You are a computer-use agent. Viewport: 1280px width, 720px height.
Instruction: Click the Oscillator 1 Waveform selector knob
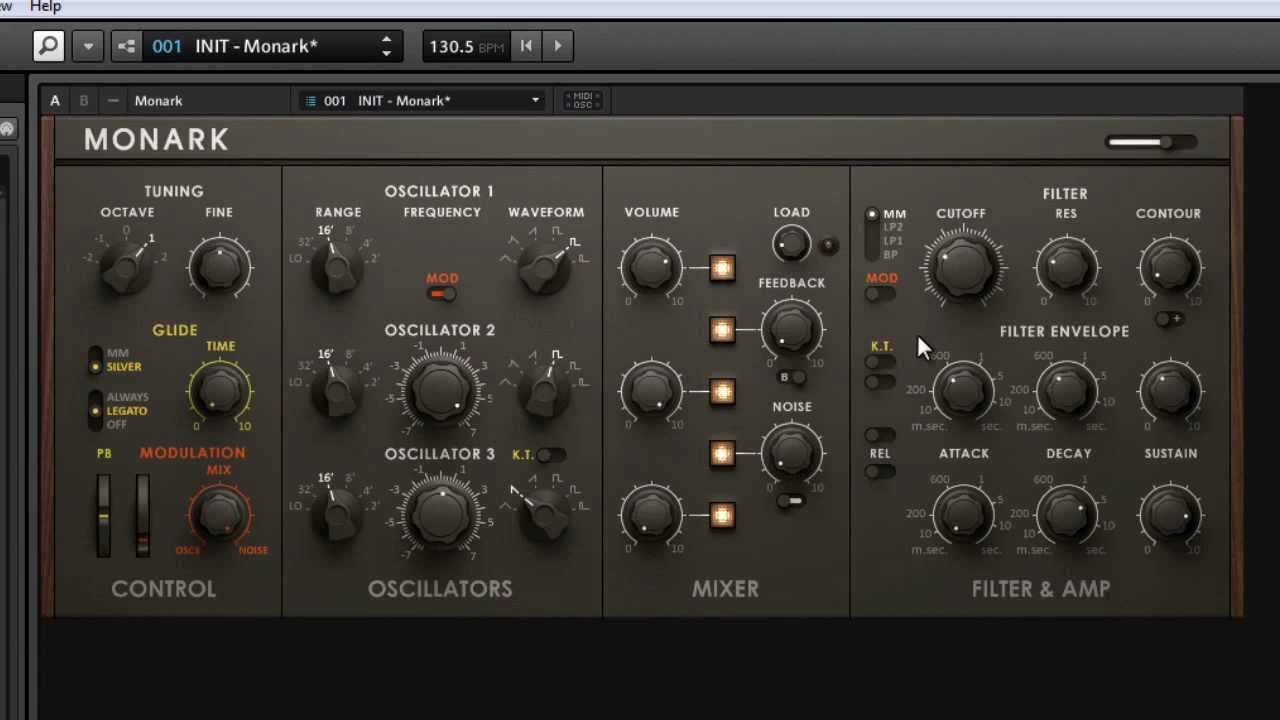546,266
